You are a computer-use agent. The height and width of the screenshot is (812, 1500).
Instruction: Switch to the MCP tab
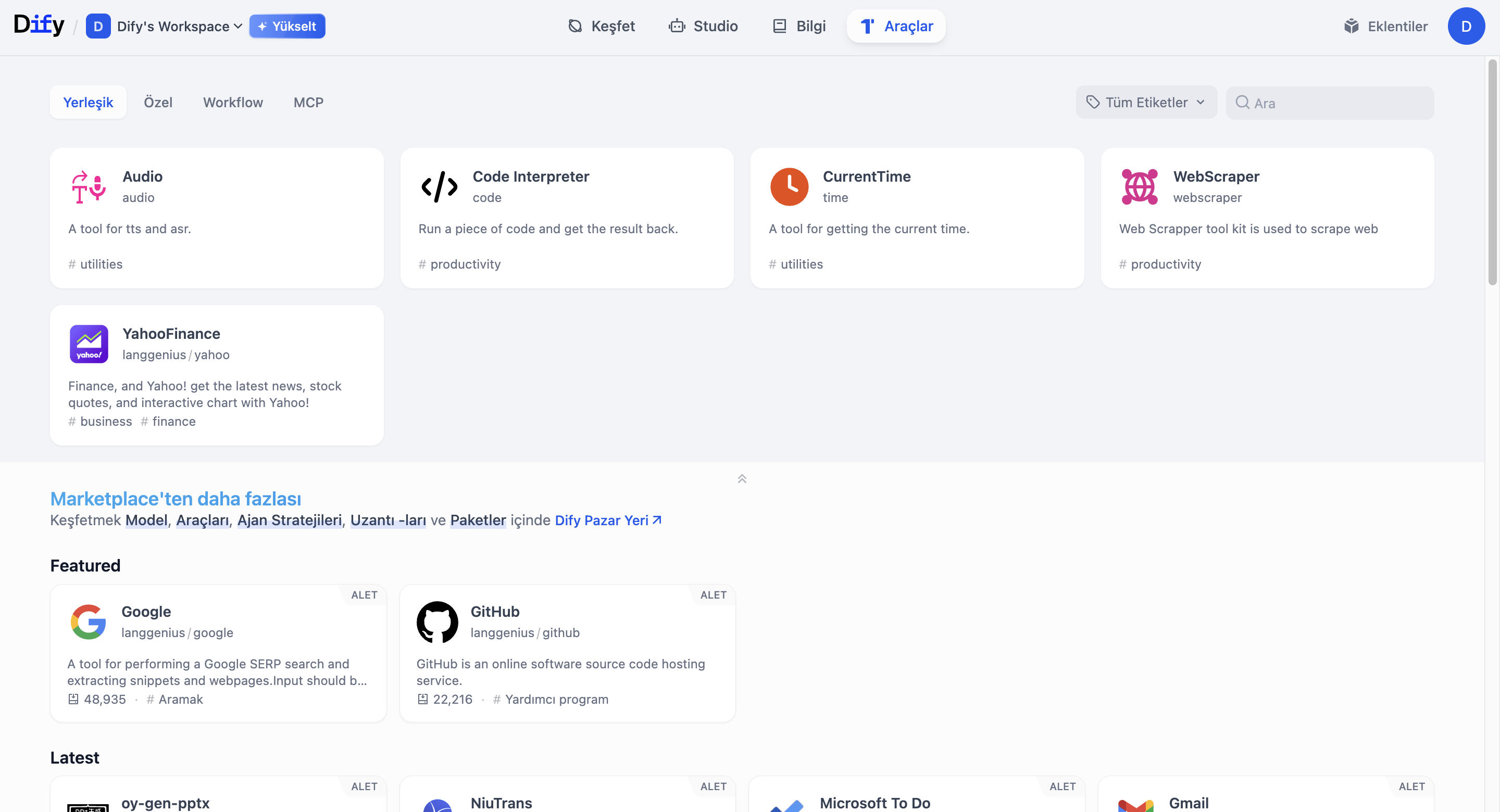[x=308, y=103]
